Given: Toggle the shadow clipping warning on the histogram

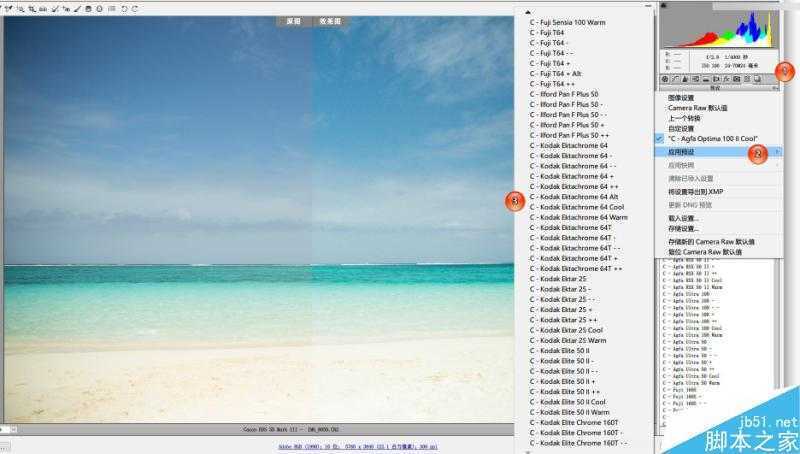Looking at the screenshot, I should [663, 5].
